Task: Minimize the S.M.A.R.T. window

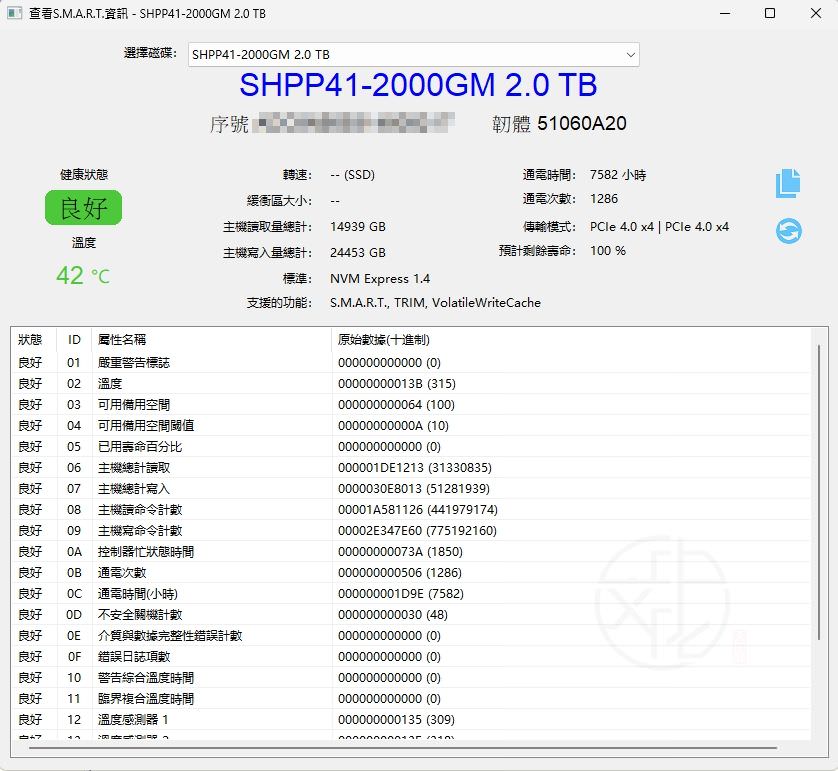Action: 725,13
